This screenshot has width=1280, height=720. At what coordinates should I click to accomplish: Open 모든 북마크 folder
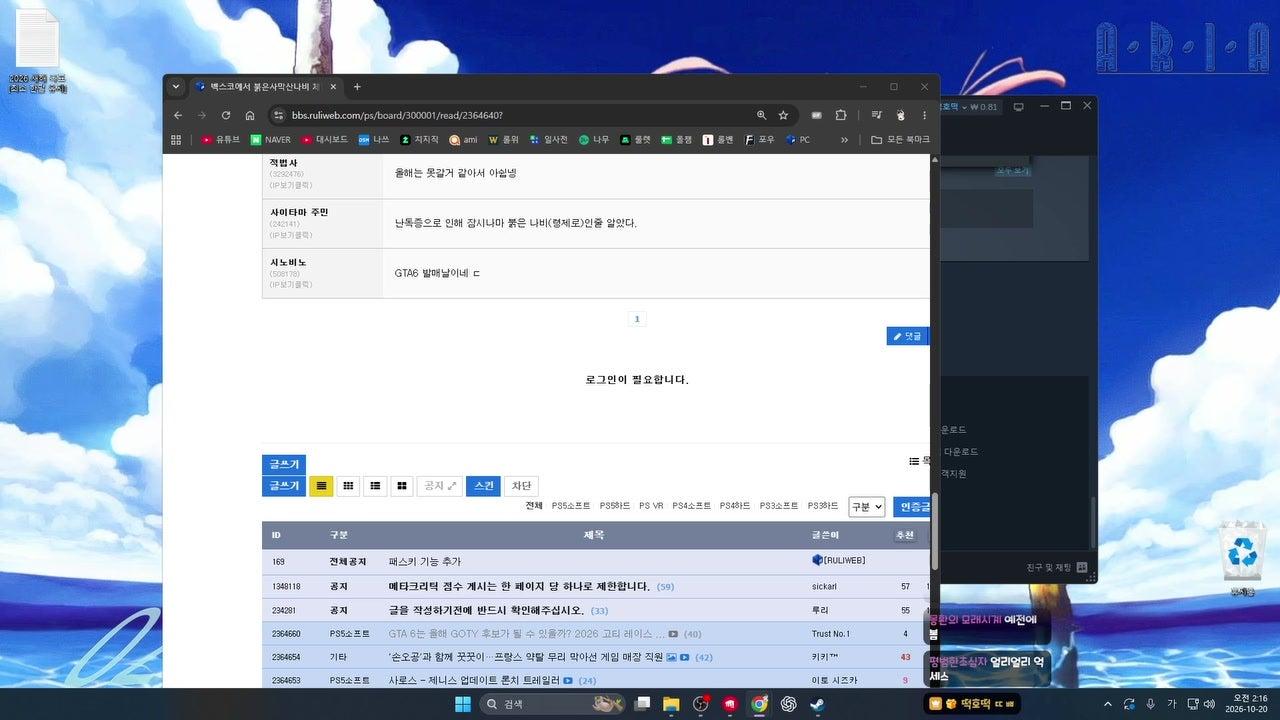pos(900,140)
